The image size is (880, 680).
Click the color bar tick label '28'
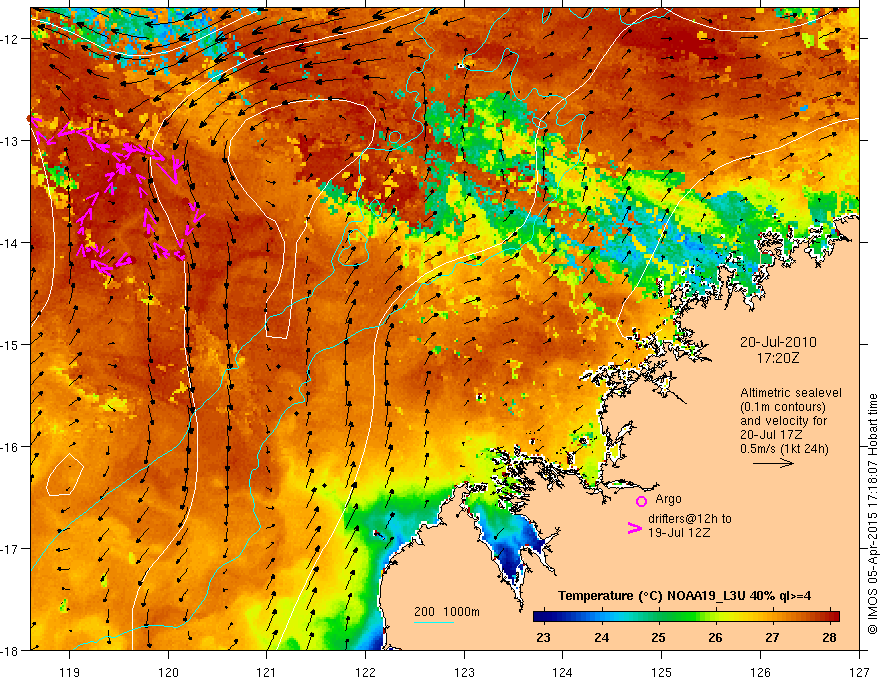[x=829, y=637]
